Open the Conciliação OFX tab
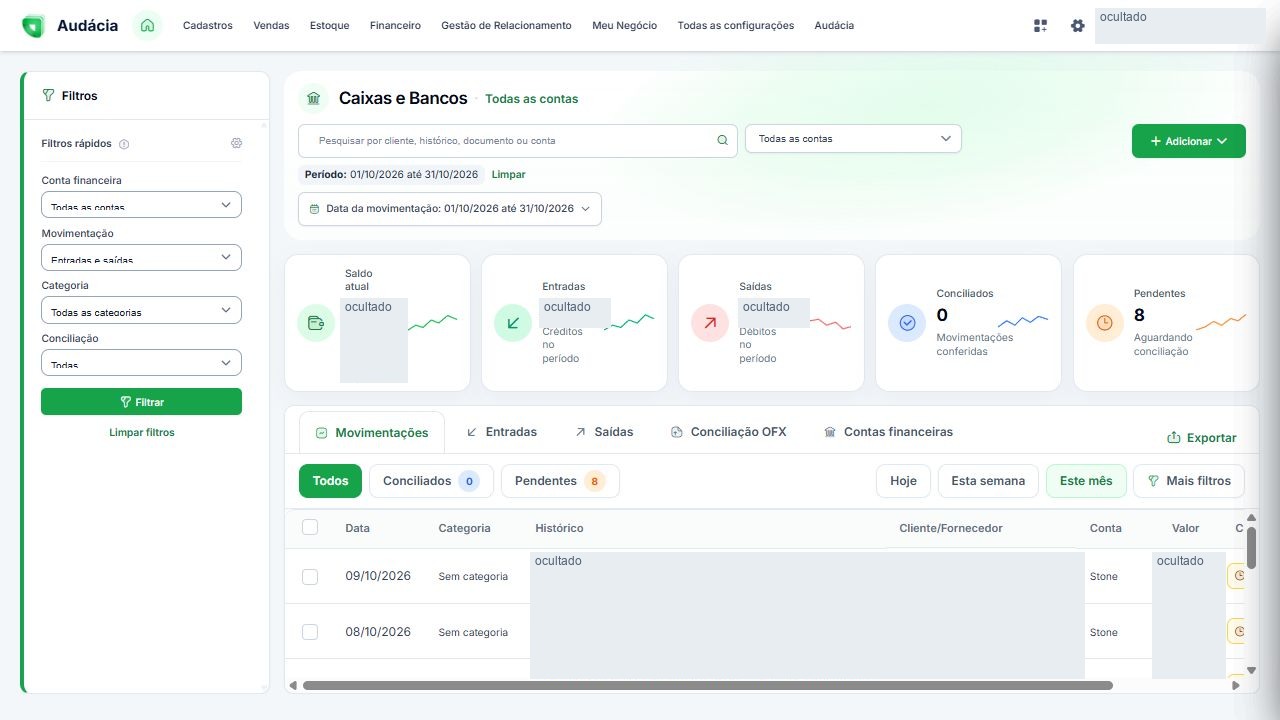 pos(728,432)
